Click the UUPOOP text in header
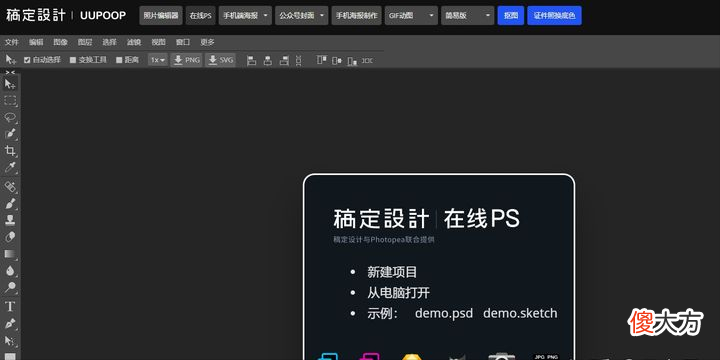Screen dimensions: 720x360 point(103,16)
